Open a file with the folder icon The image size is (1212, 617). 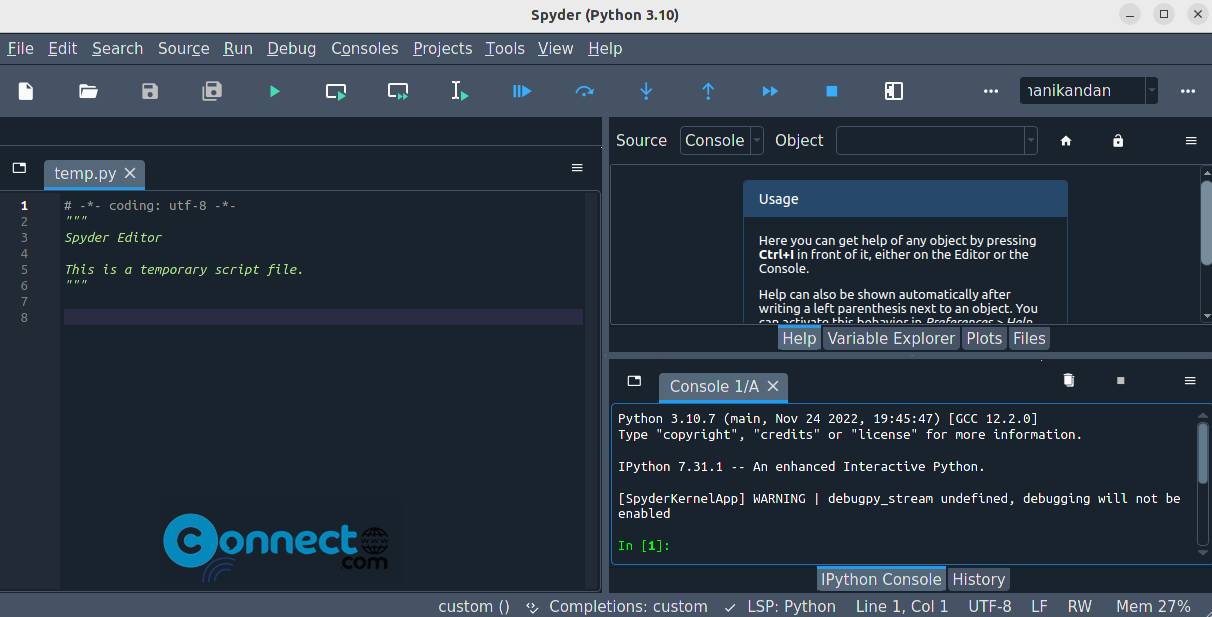point(88,91)
